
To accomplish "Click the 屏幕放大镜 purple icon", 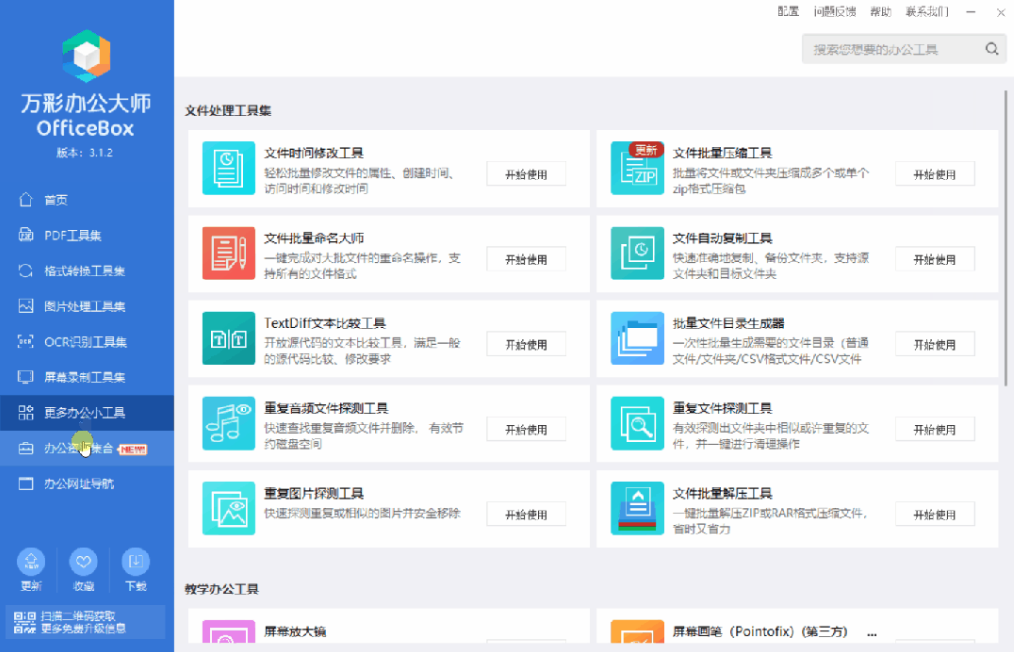I will point(228,631).
